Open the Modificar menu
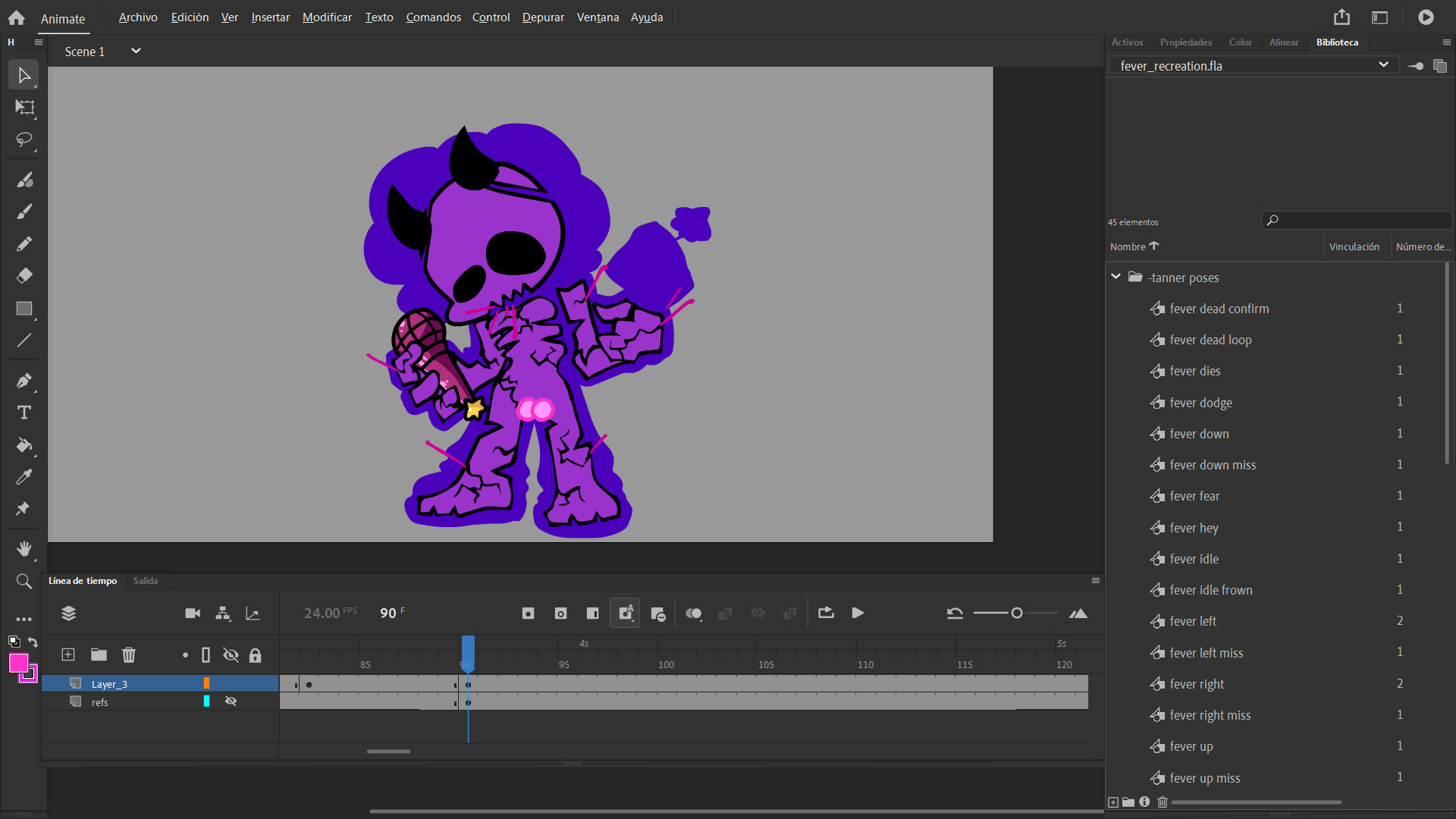Screen dimensions: 1456x819 (x=327, y=17)
